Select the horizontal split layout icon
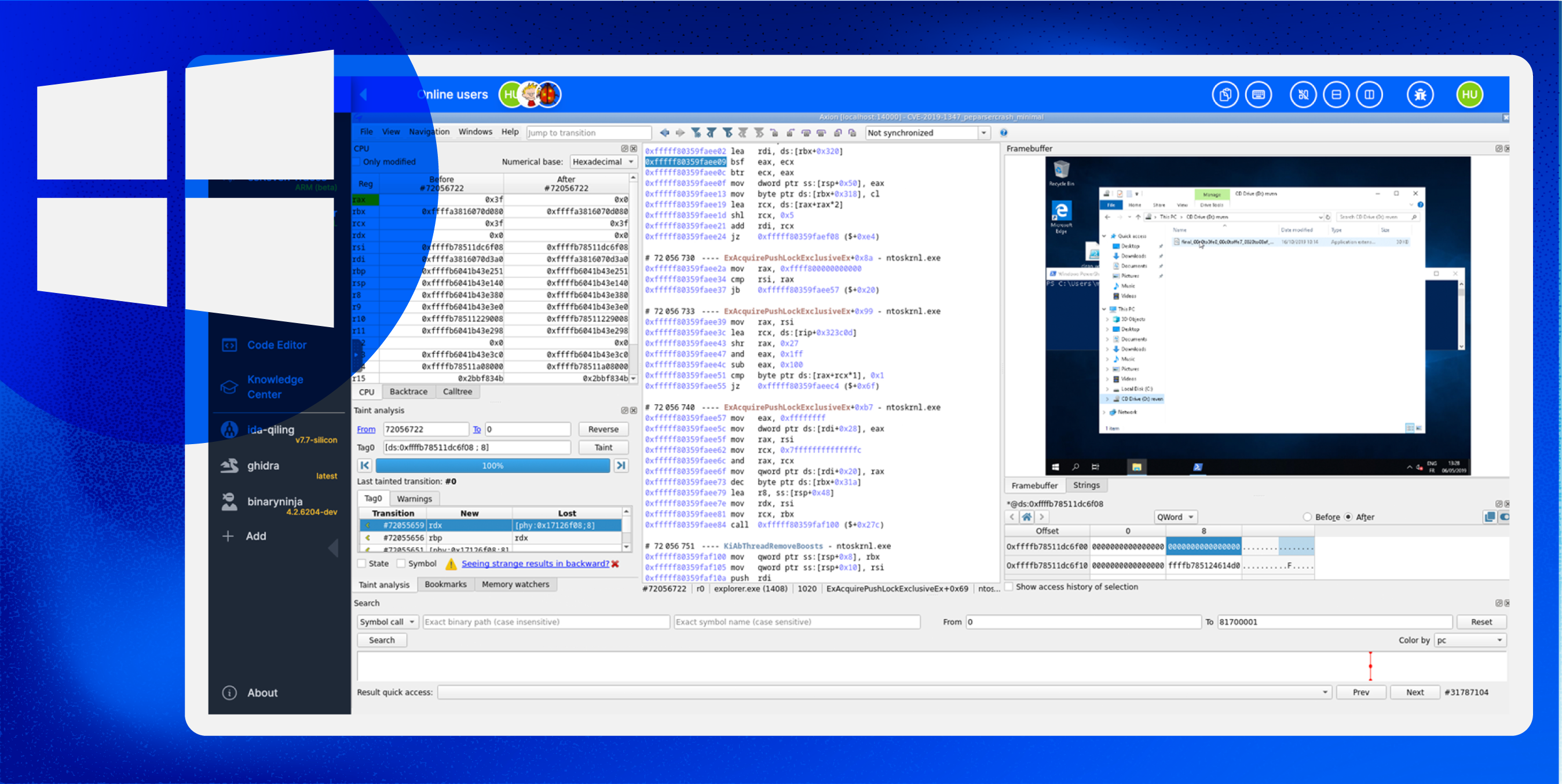 (1336, 94)
